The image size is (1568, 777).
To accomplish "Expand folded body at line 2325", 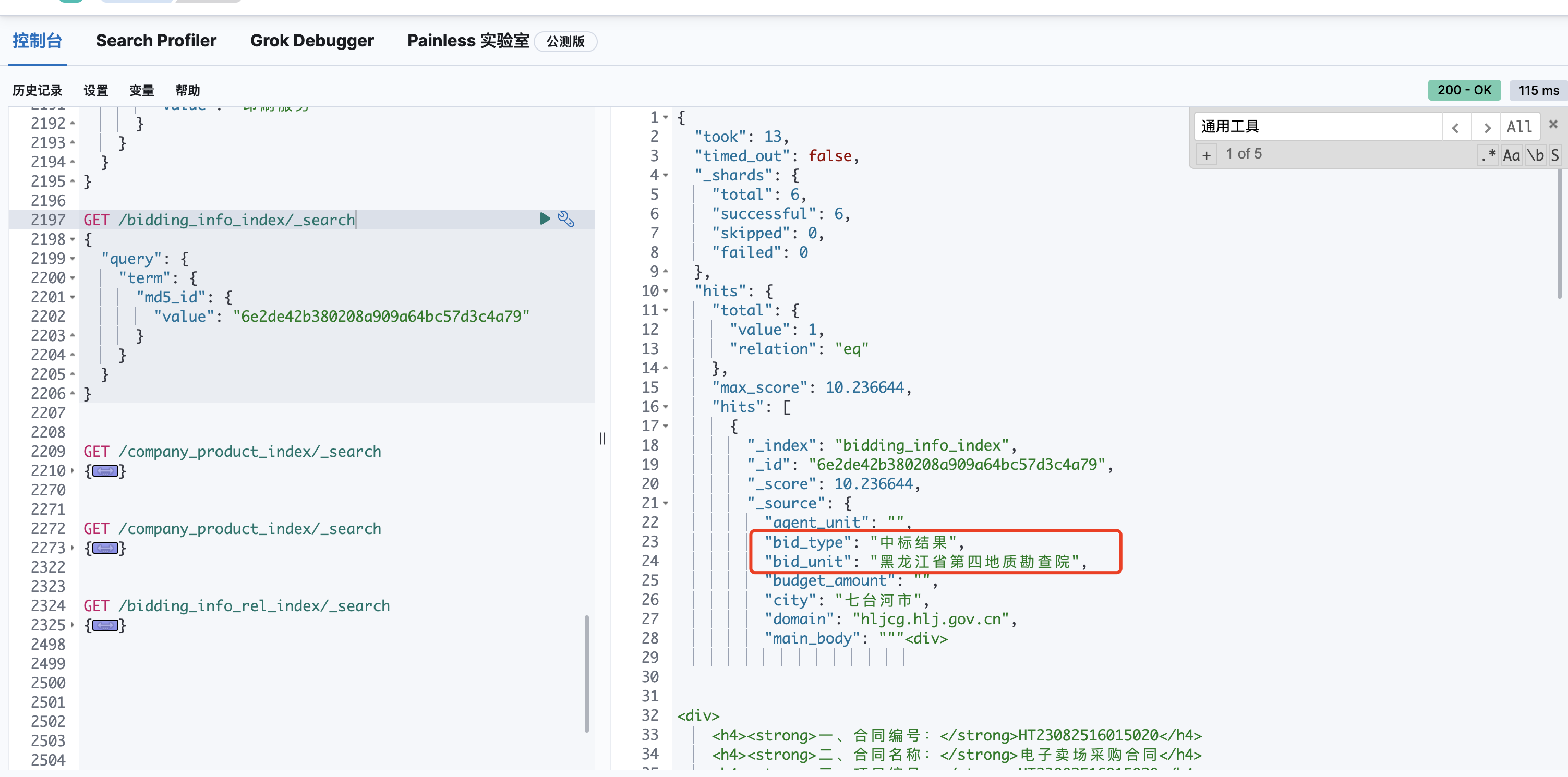I will pos(73,625).
